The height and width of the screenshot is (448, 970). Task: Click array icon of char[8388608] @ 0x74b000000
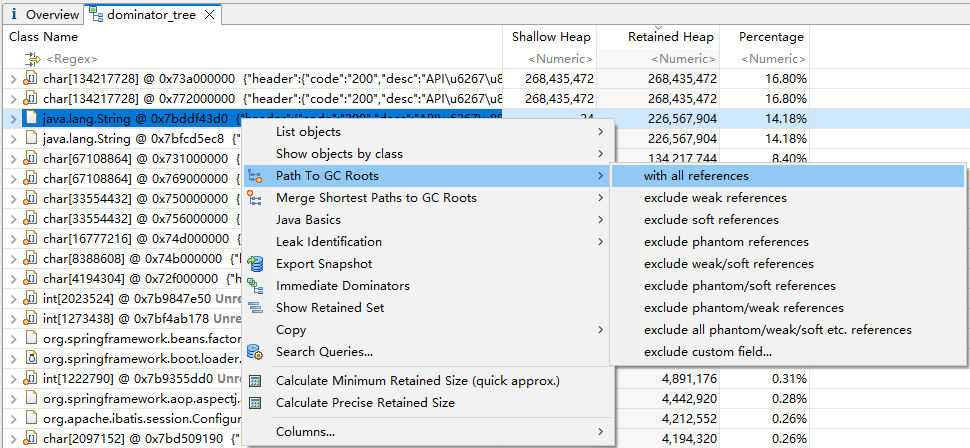click(x=30, y=258)
